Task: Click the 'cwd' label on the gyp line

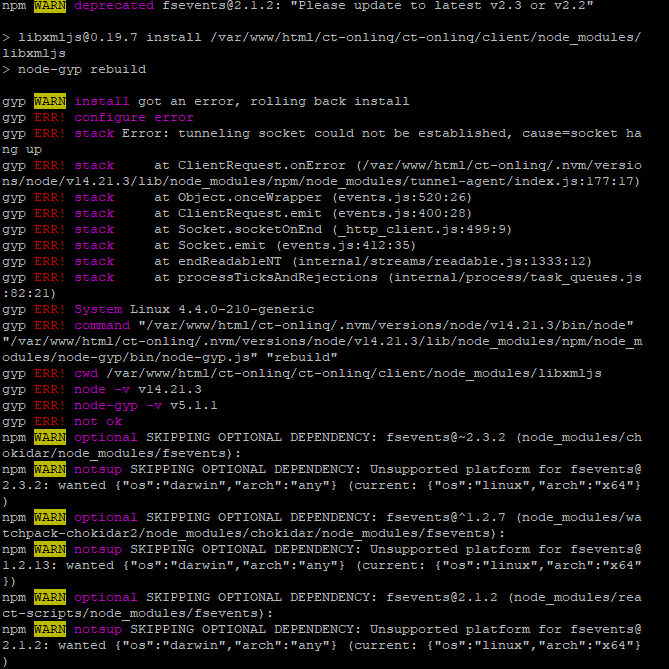Action: pos(86,373)
